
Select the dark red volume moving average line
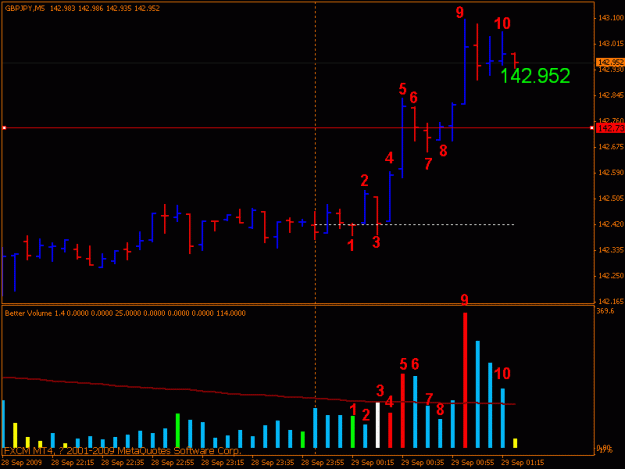coord(259,394)
